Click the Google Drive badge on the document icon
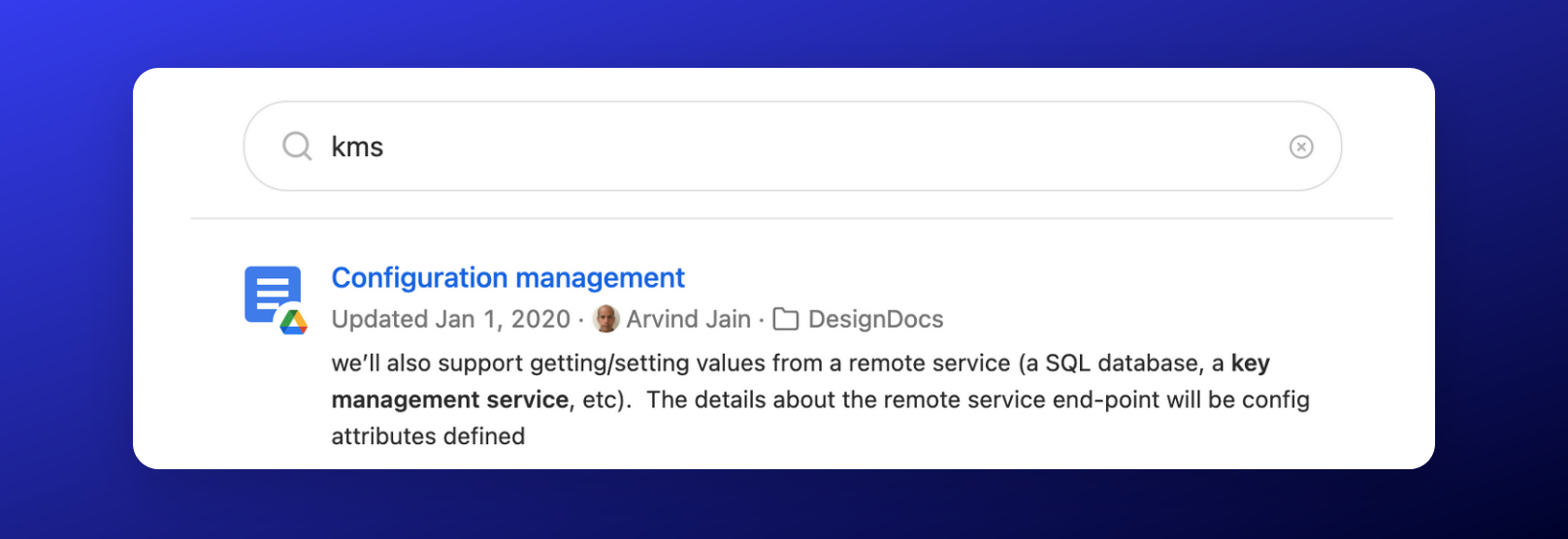The image size is (1568, 539). pos(293,322)
